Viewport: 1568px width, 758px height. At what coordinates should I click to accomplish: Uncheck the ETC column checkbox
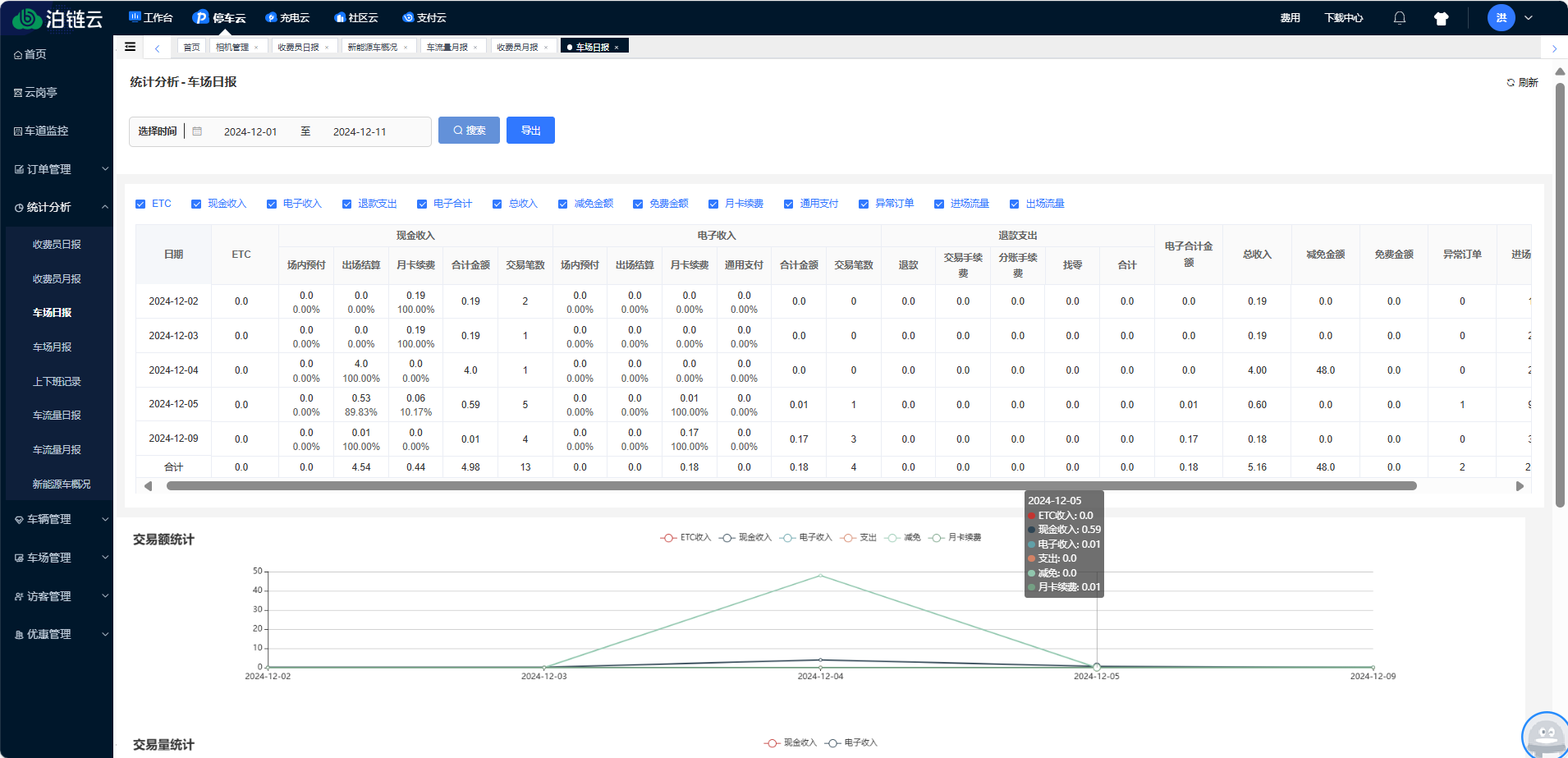[140, 204]
